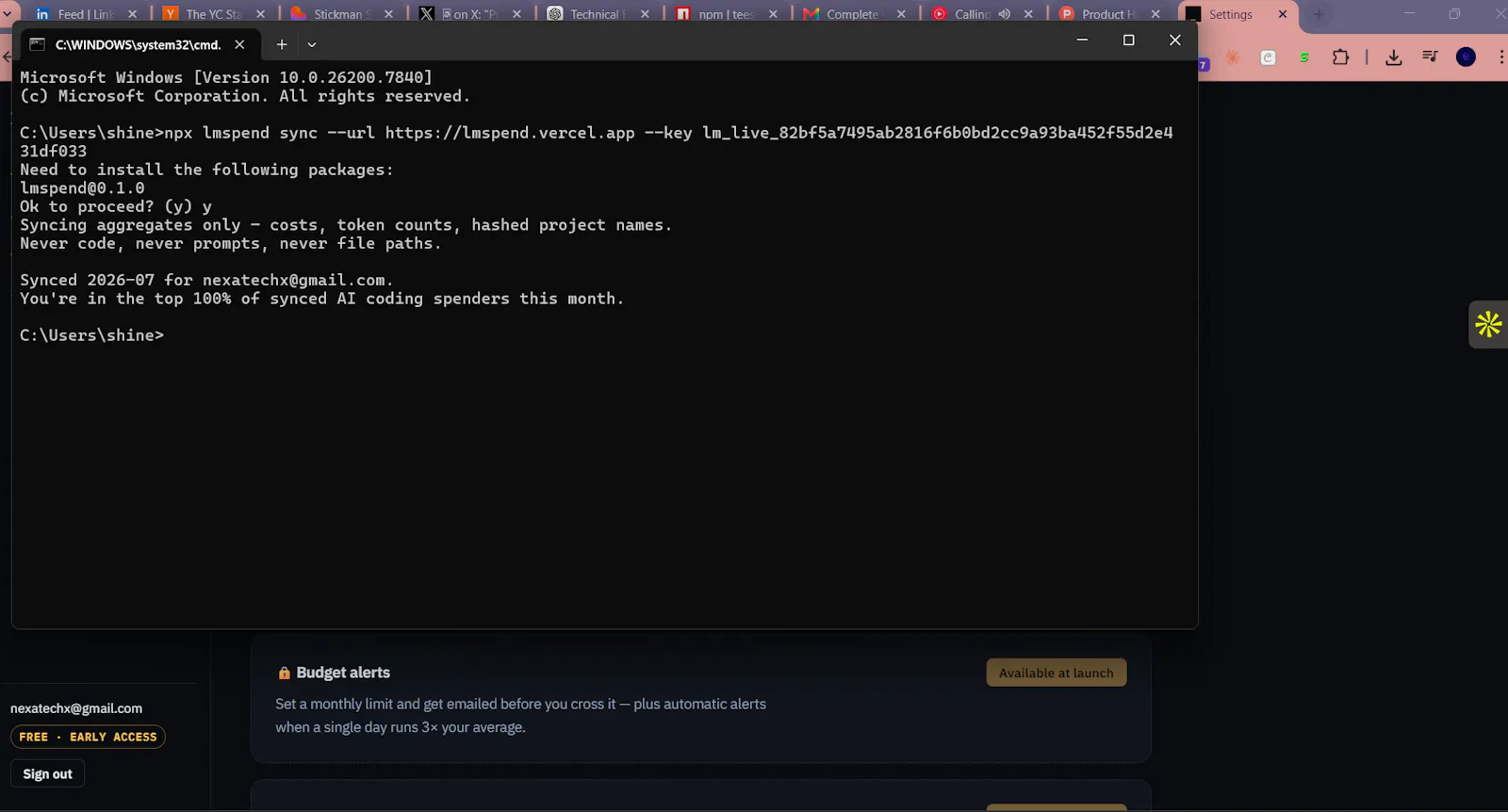Screen dimensions: 1508x812
Task: Close the terminal window
Action: tap(1174, 40)
